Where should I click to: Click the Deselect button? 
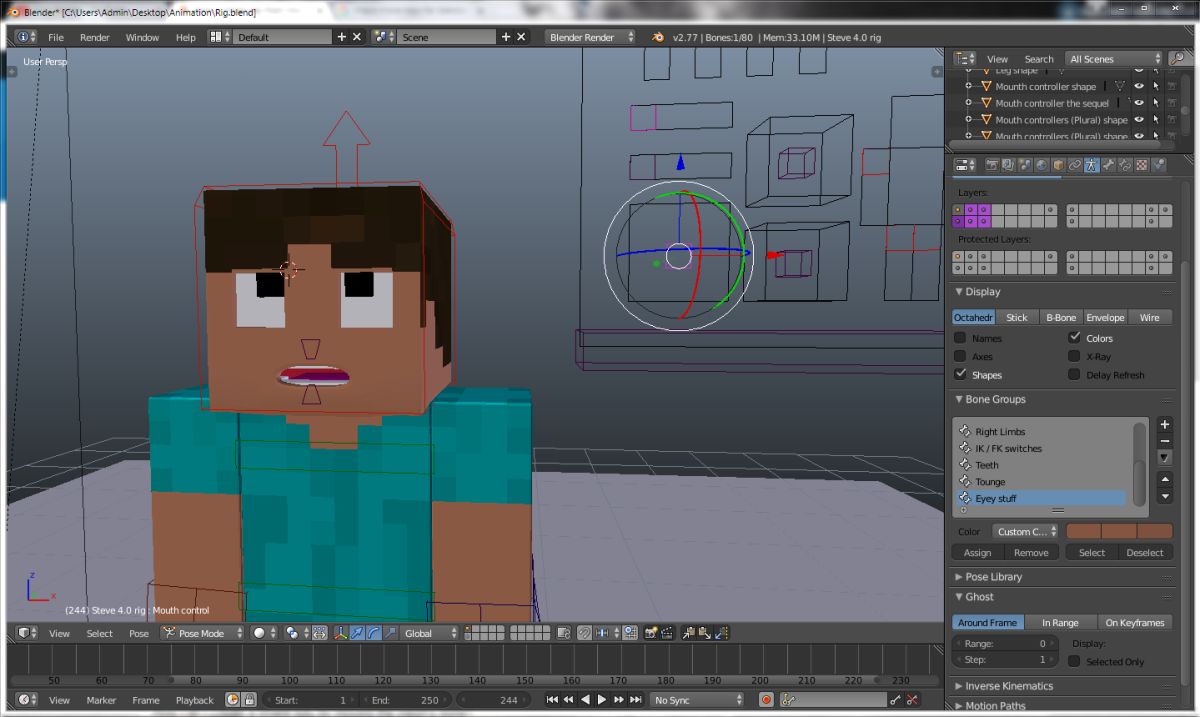coord(1145,552)
